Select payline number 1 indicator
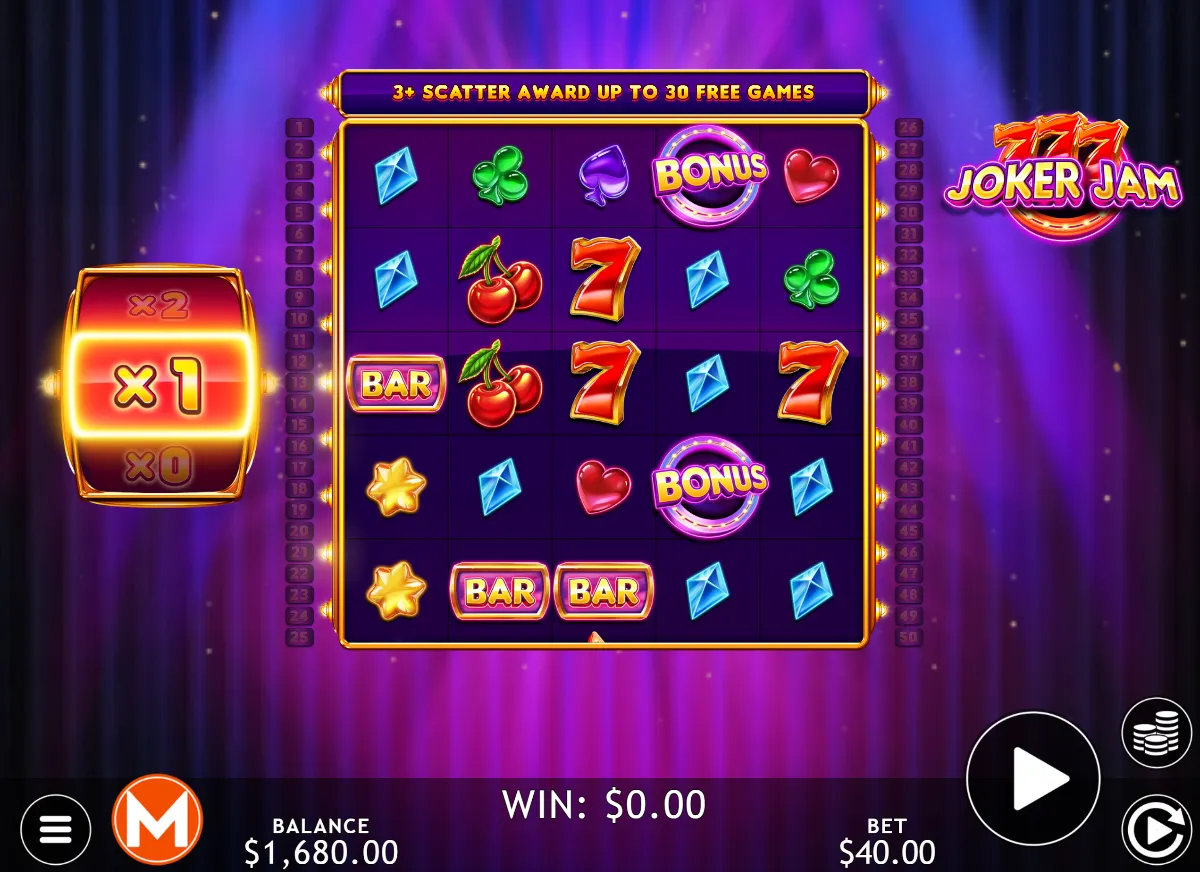Screen dimensions: 1200x872 299,127
